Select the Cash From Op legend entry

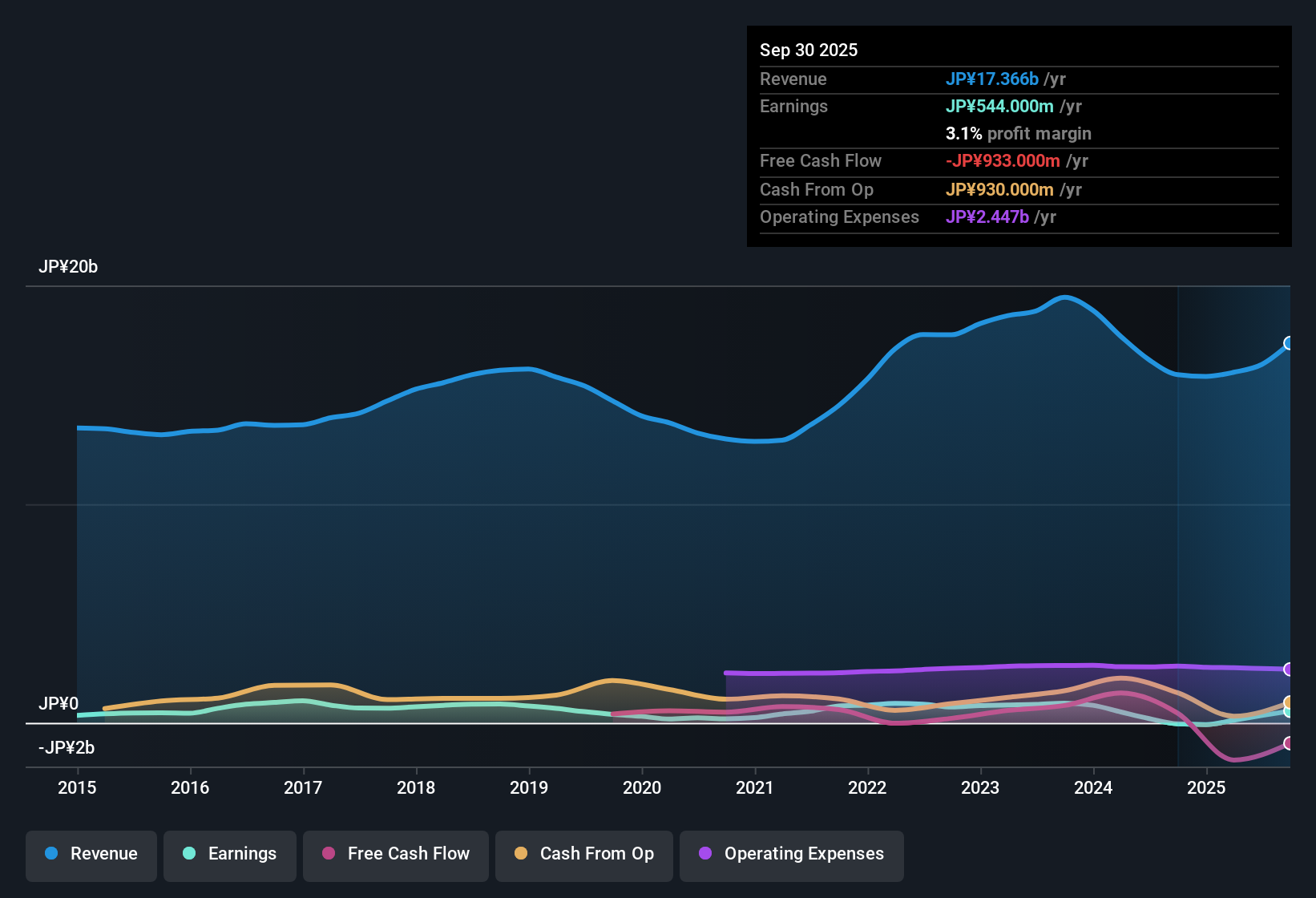click(583, 854)
